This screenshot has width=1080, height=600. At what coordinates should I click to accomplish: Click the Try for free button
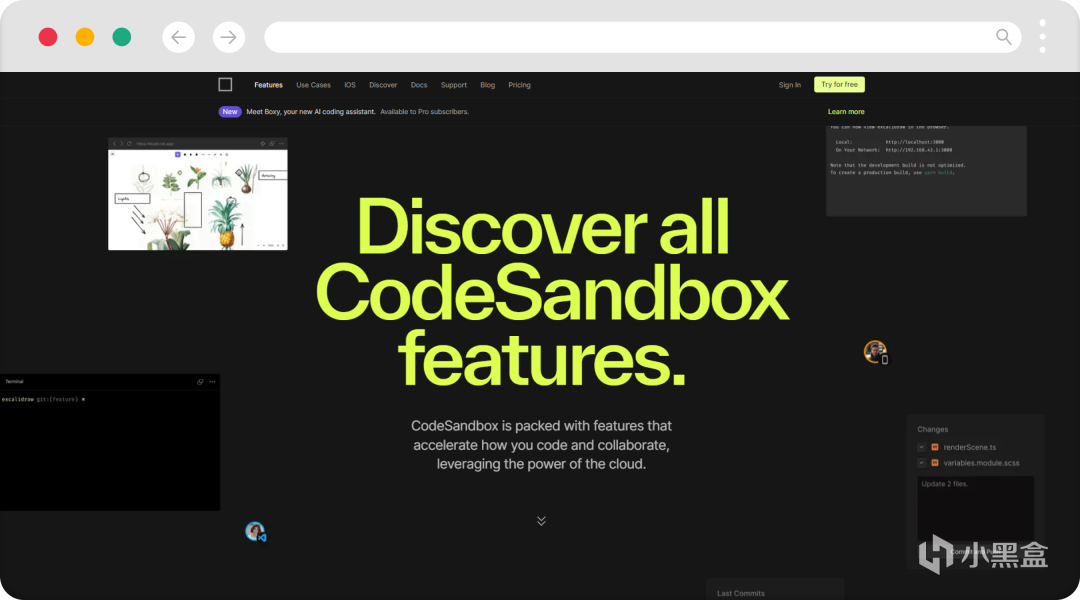(839, 84)
